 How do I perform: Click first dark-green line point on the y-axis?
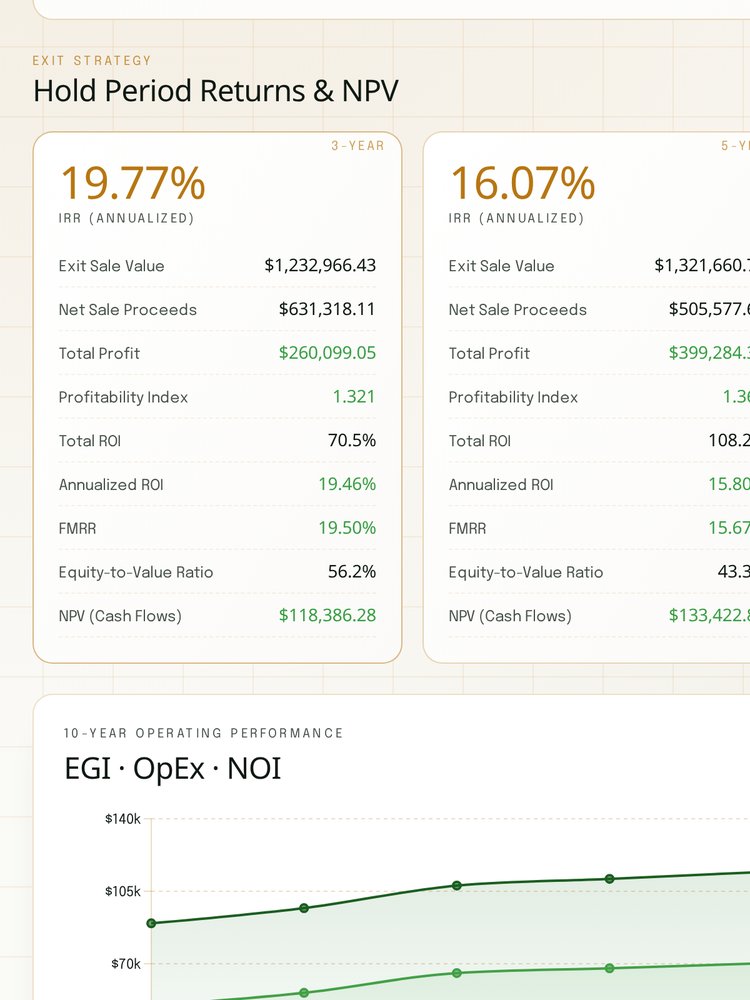pos(151,923)
